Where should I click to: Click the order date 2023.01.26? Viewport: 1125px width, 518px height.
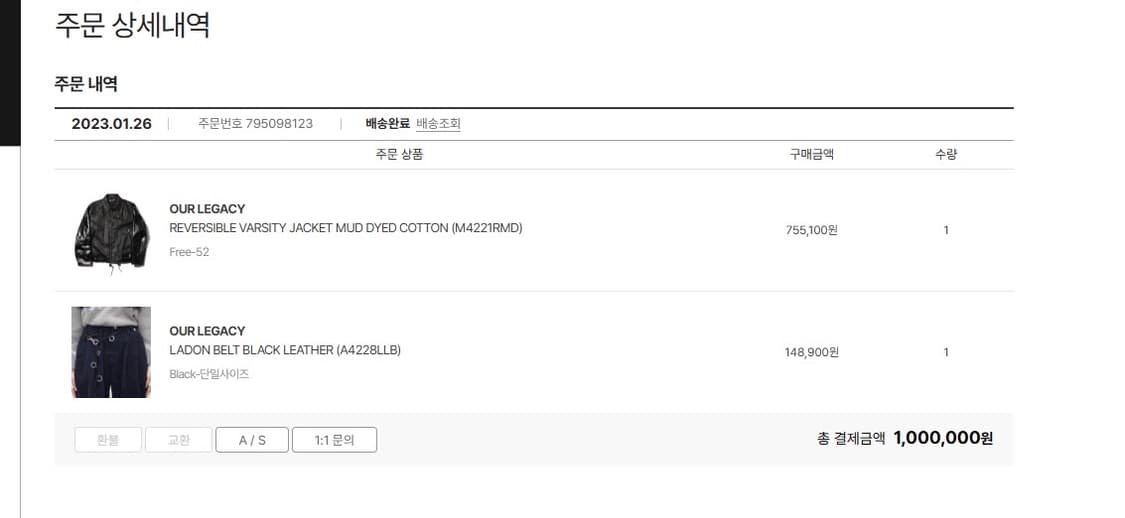[112, 123]
